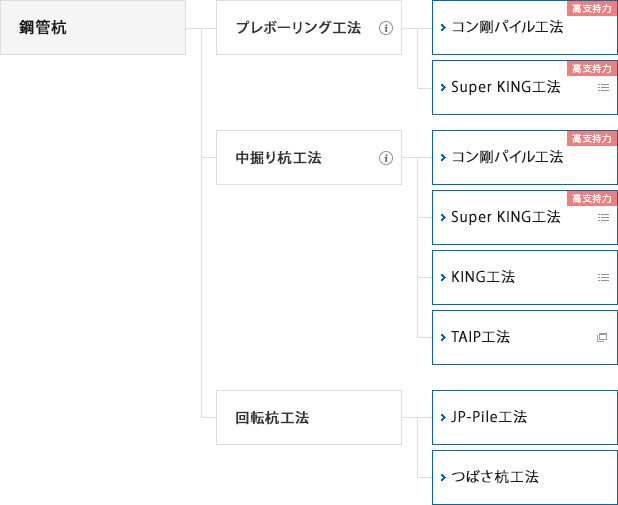Open コン剛パイル工法 link under 中掘り杭工法
This screenshot has width=618, height=505.
(x=507, y=157)
